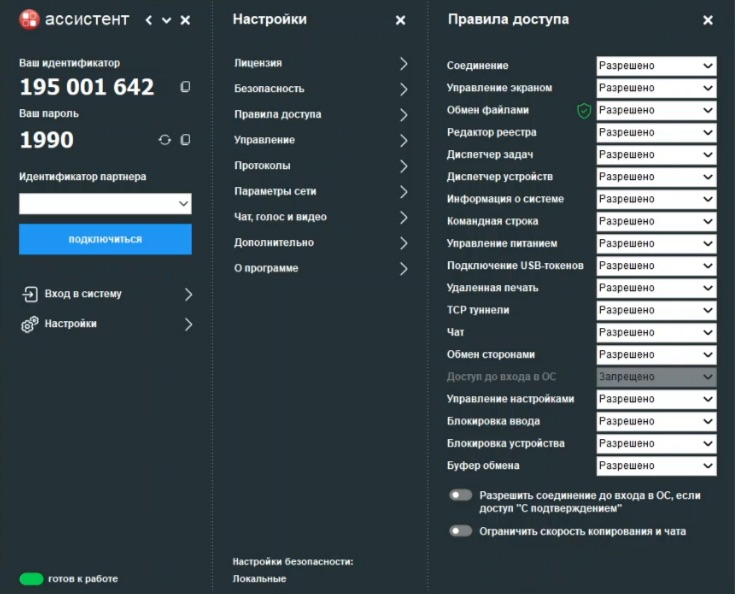
Task: Open the Командная строка dropdown
Action: (x=656, y=221)
